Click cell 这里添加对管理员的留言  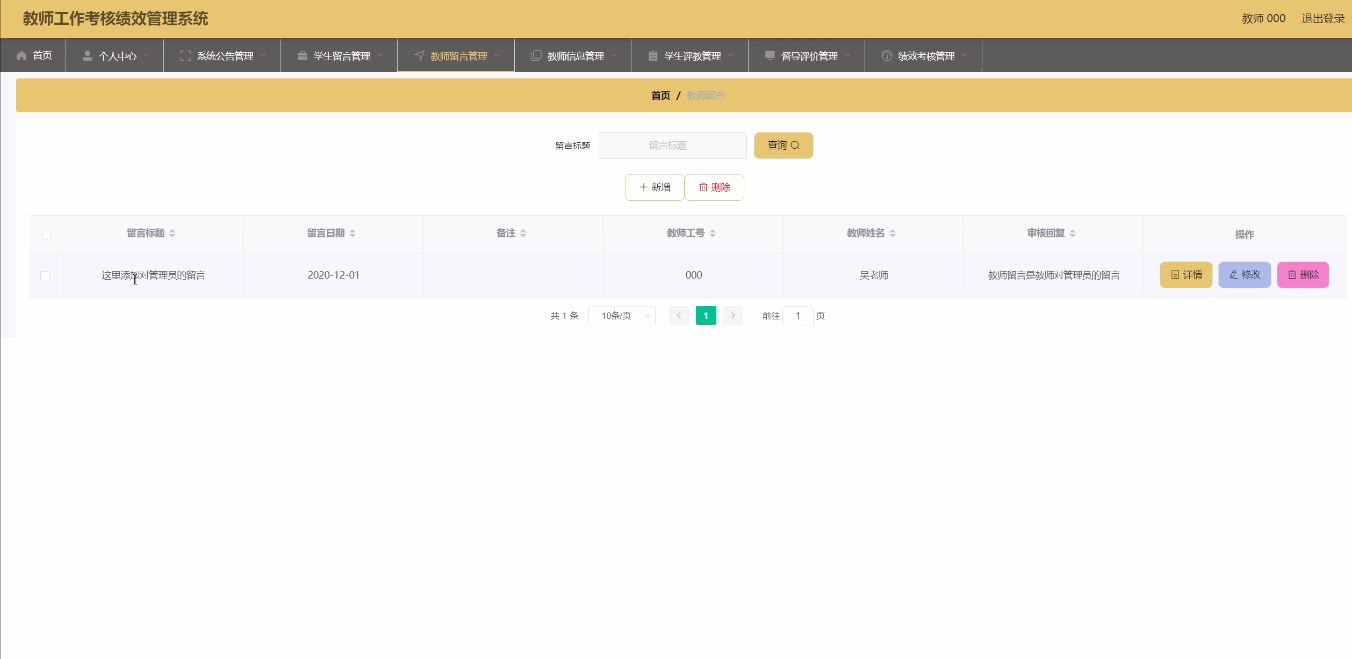coord(153,275)
